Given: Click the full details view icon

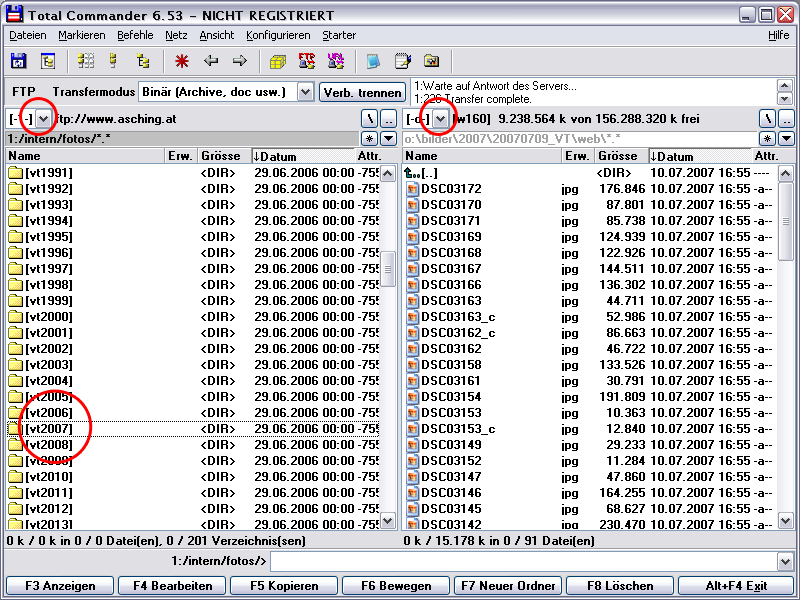Looking at the screenshot, I should coord(113,61).
